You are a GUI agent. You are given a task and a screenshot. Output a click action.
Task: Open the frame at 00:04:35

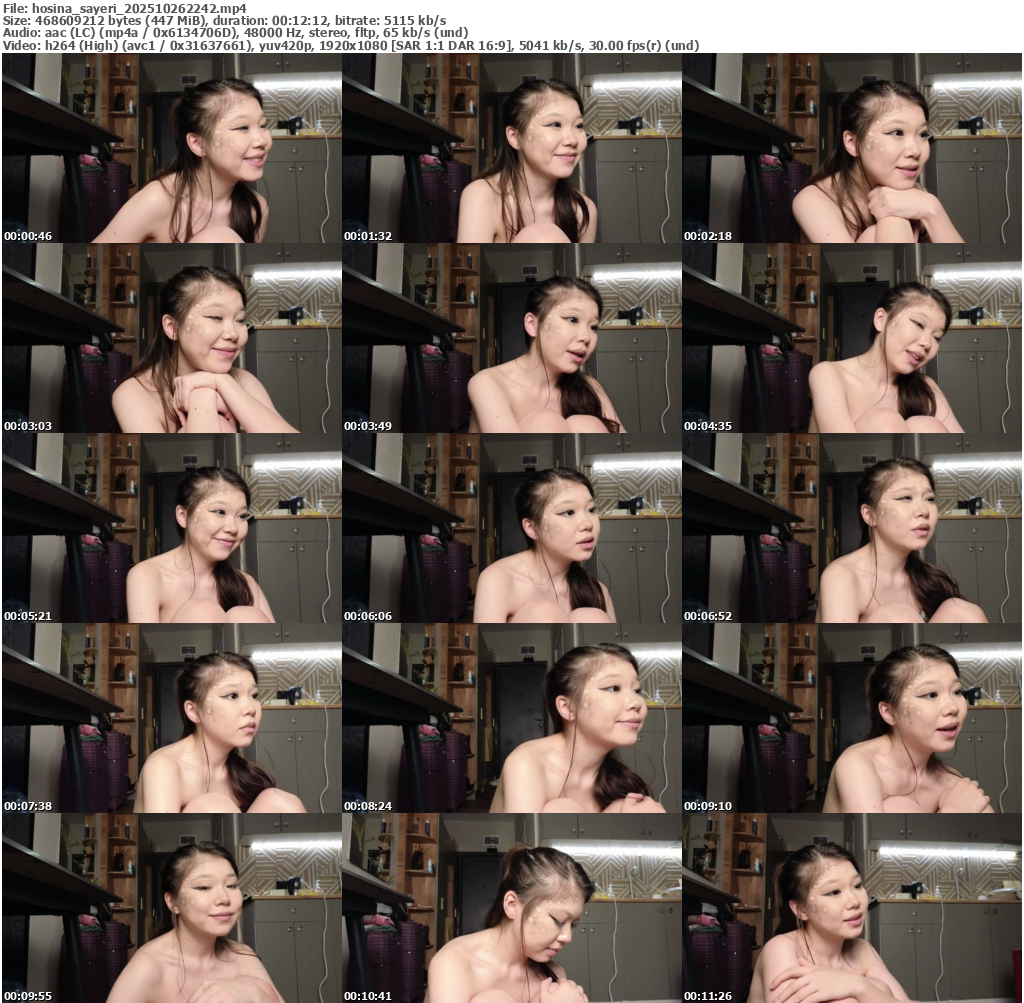click(x=852, y=338)
